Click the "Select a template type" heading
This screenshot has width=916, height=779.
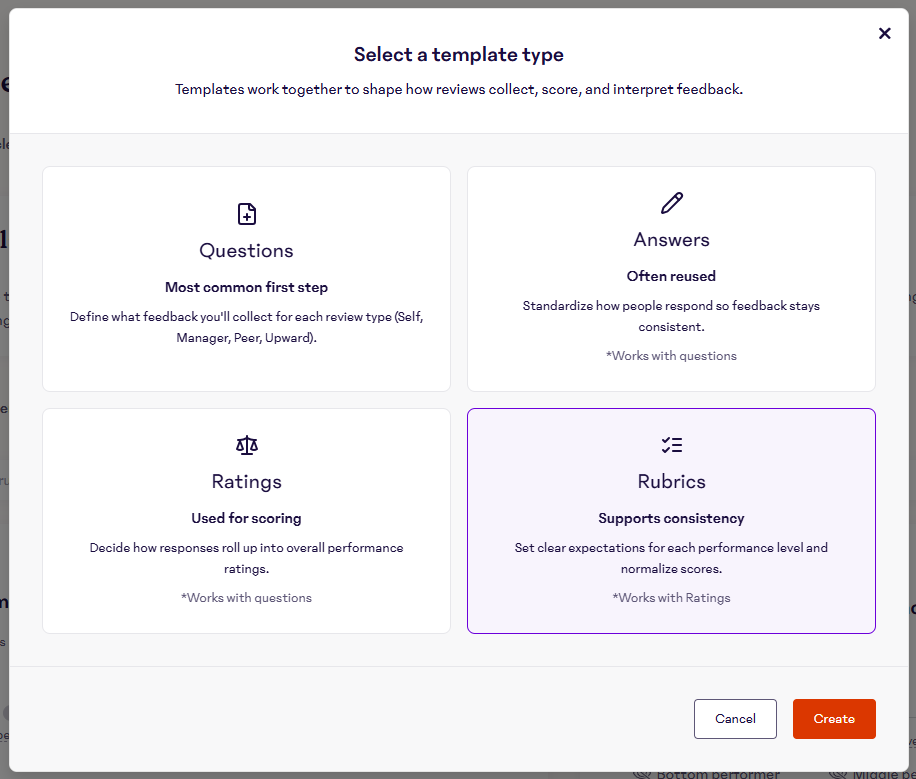(459, 55)
